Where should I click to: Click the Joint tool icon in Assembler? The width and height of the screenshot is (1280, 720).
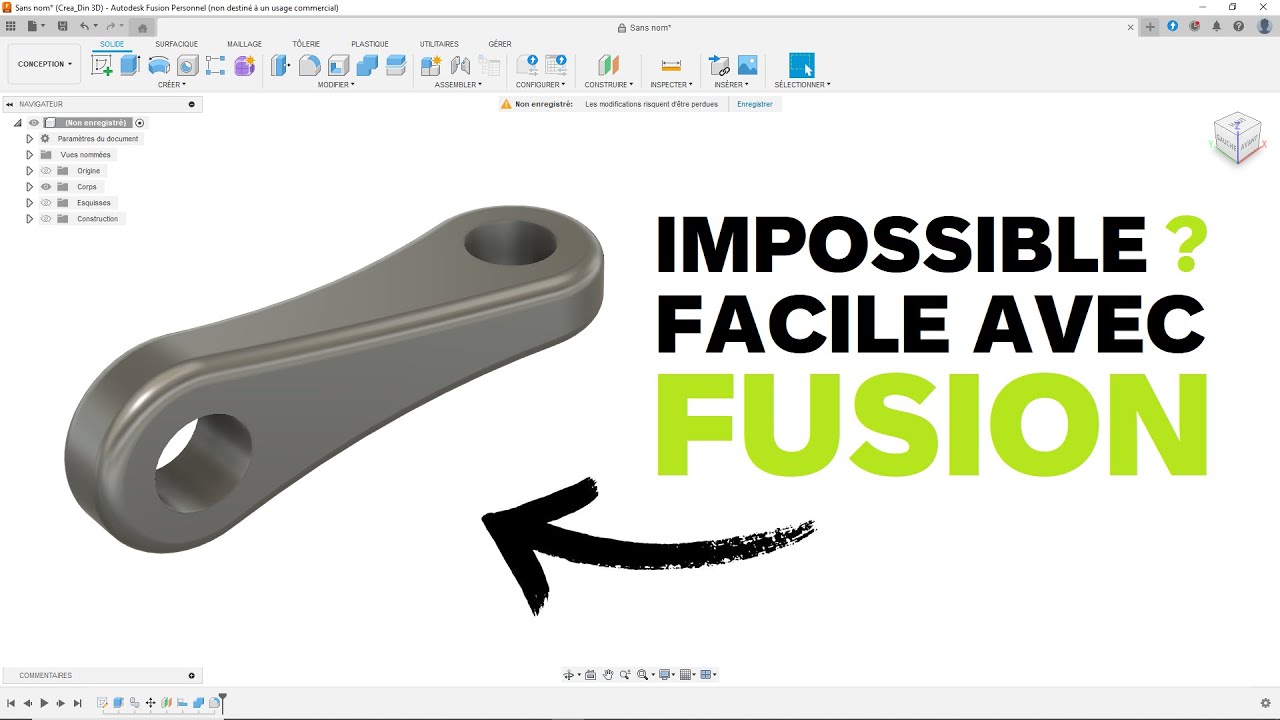(x=460, y=65)
